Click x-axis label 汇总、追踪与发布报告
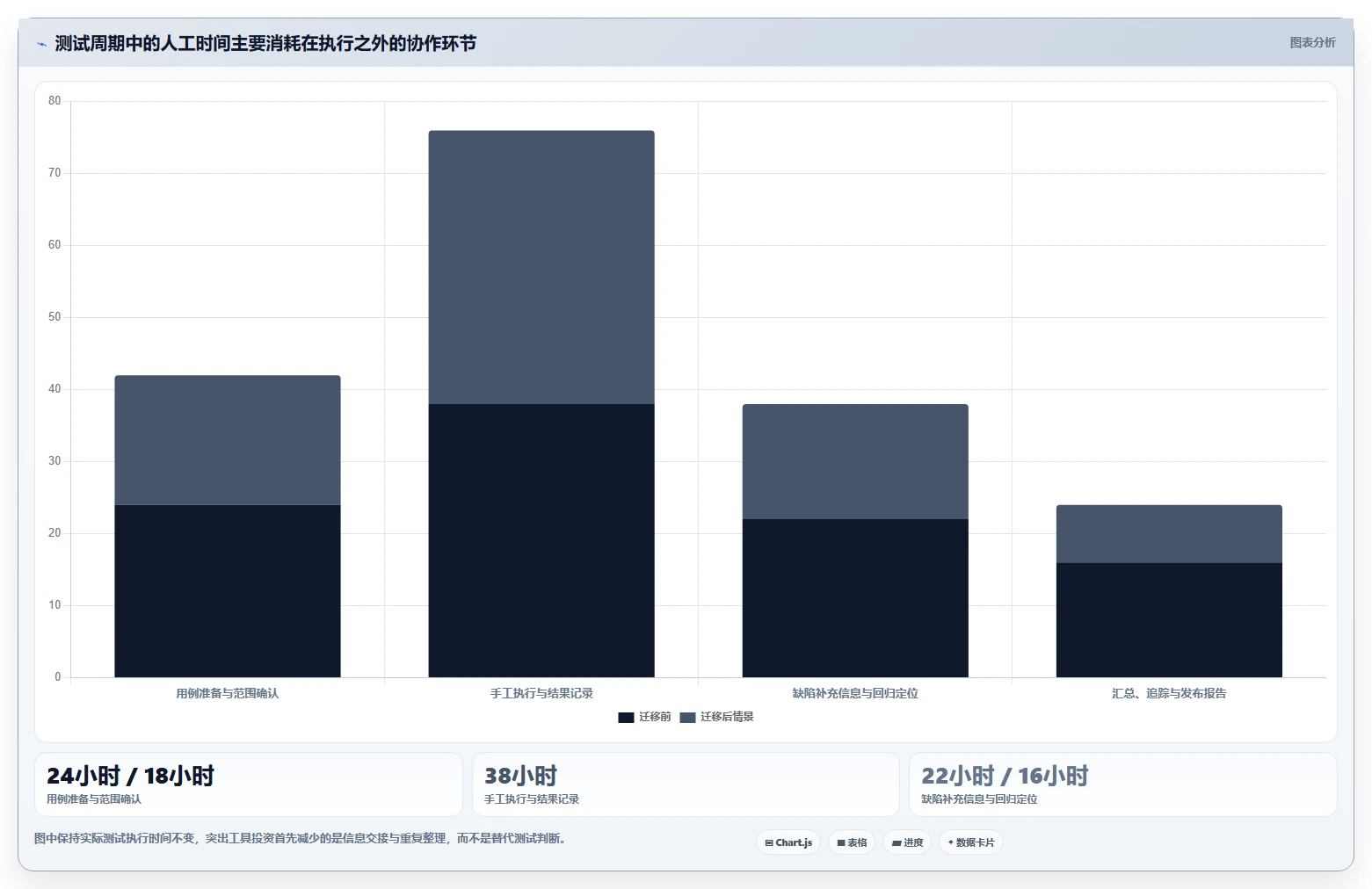The width and height of the screenshot is (1372, 889). tap(1169, 693)
